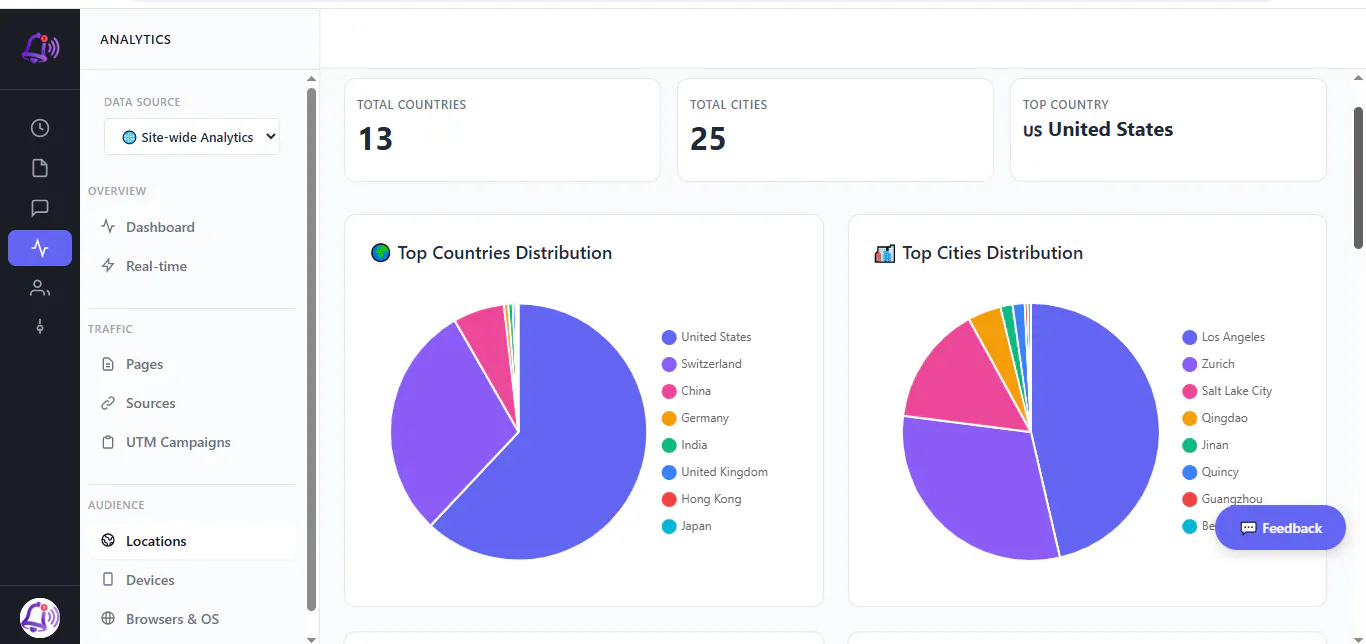Screen dimensions: 1366x644
Task: Toggle the Los Angeles legend swatch
Action: [1189, 337]
